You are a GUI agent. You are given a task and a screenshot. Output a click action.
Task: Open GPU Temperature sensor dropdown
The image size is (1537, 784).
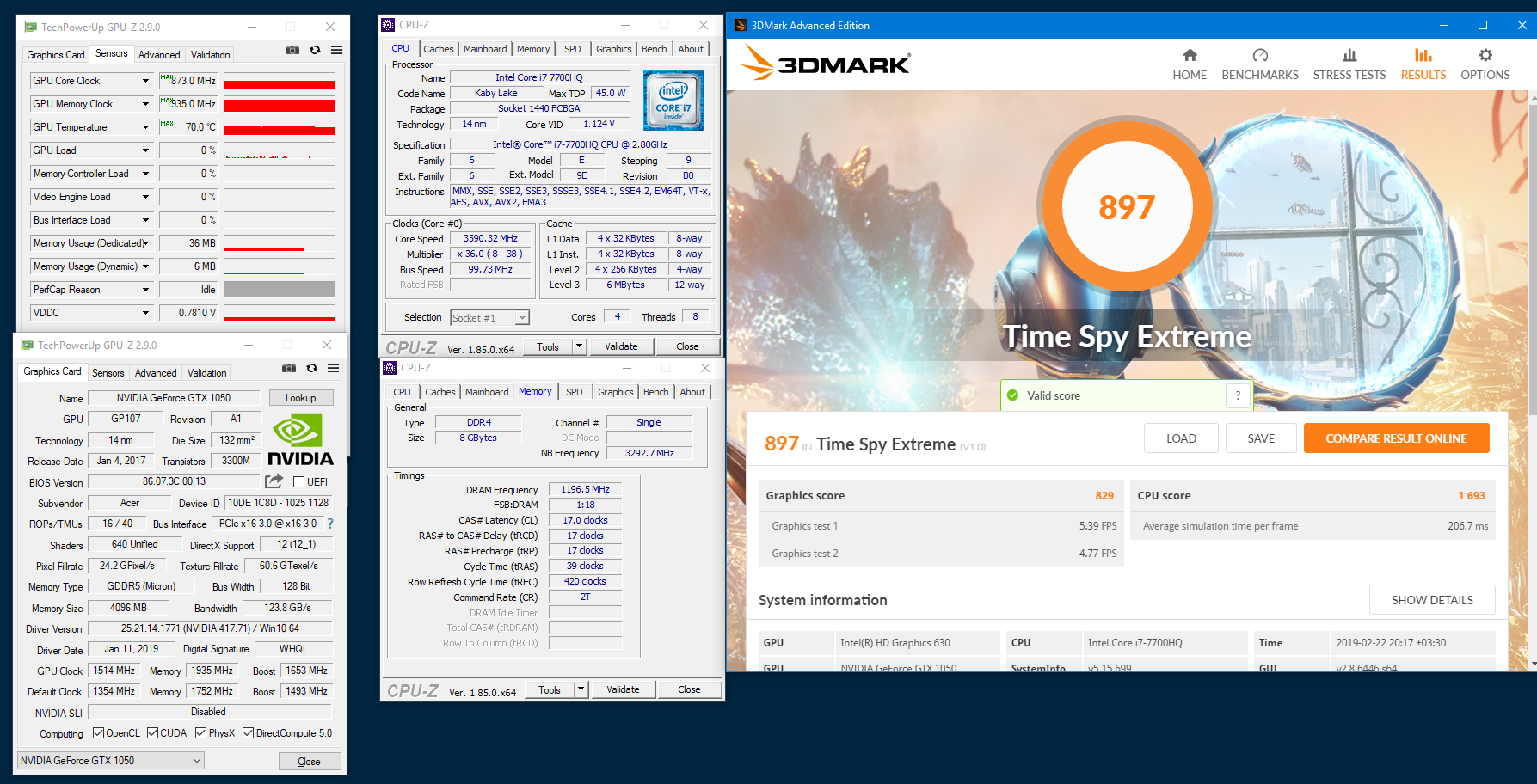click(145, 127)
